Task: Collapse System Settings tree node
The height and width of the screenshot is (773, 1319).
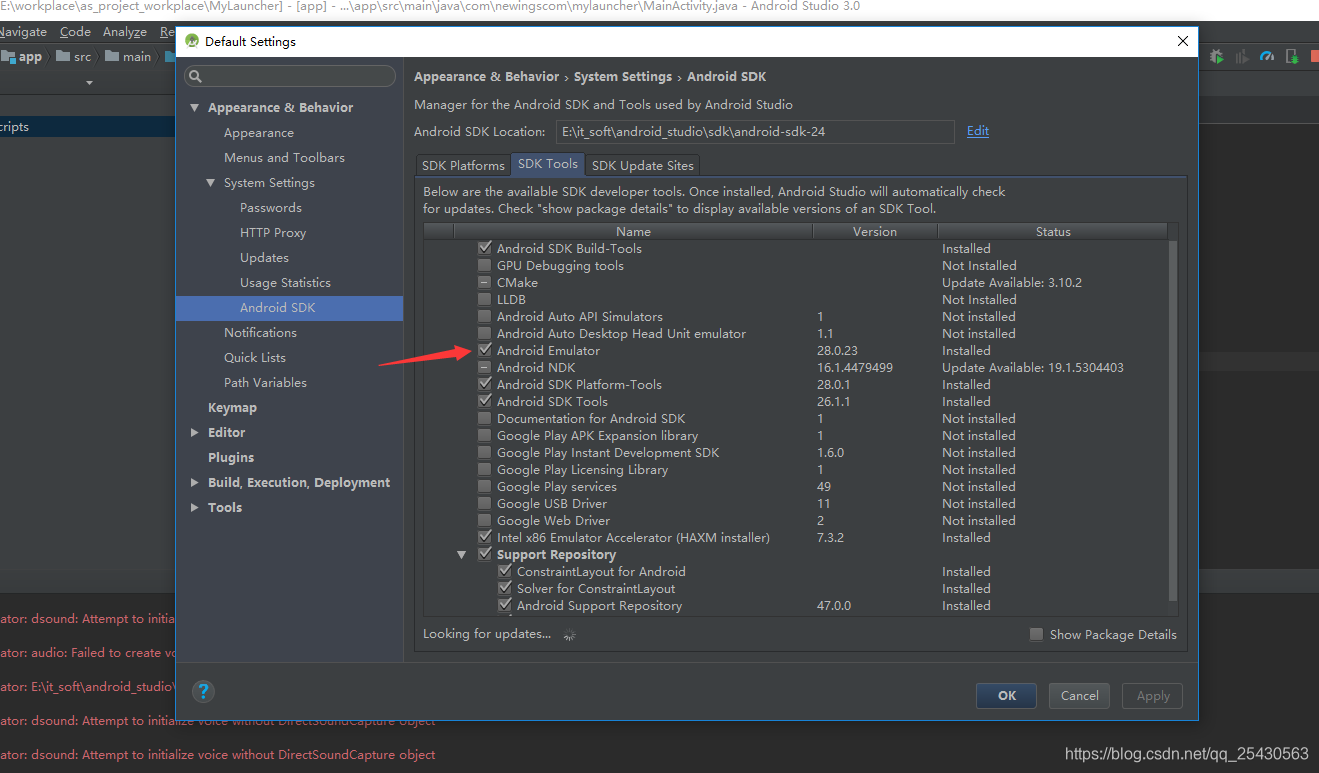Action: coord(210,182)
